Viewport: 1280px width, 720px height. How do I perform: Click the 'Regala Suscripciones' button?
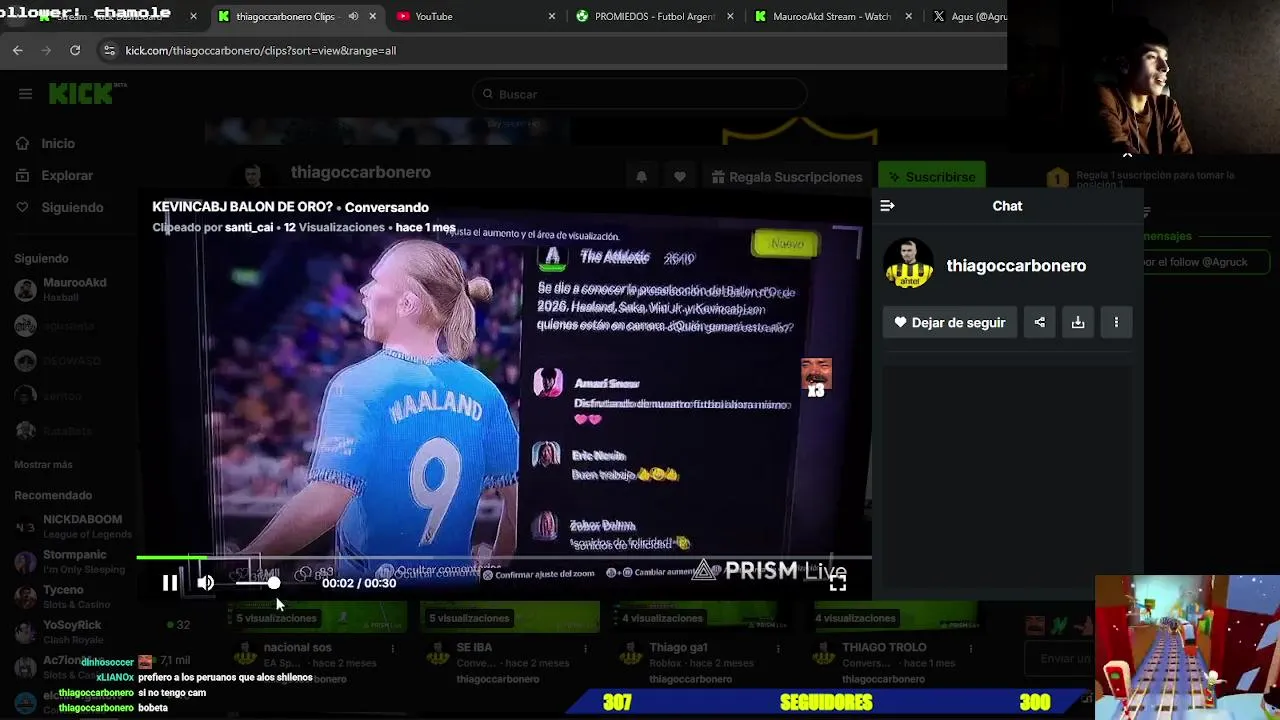(x=787, y=177)
